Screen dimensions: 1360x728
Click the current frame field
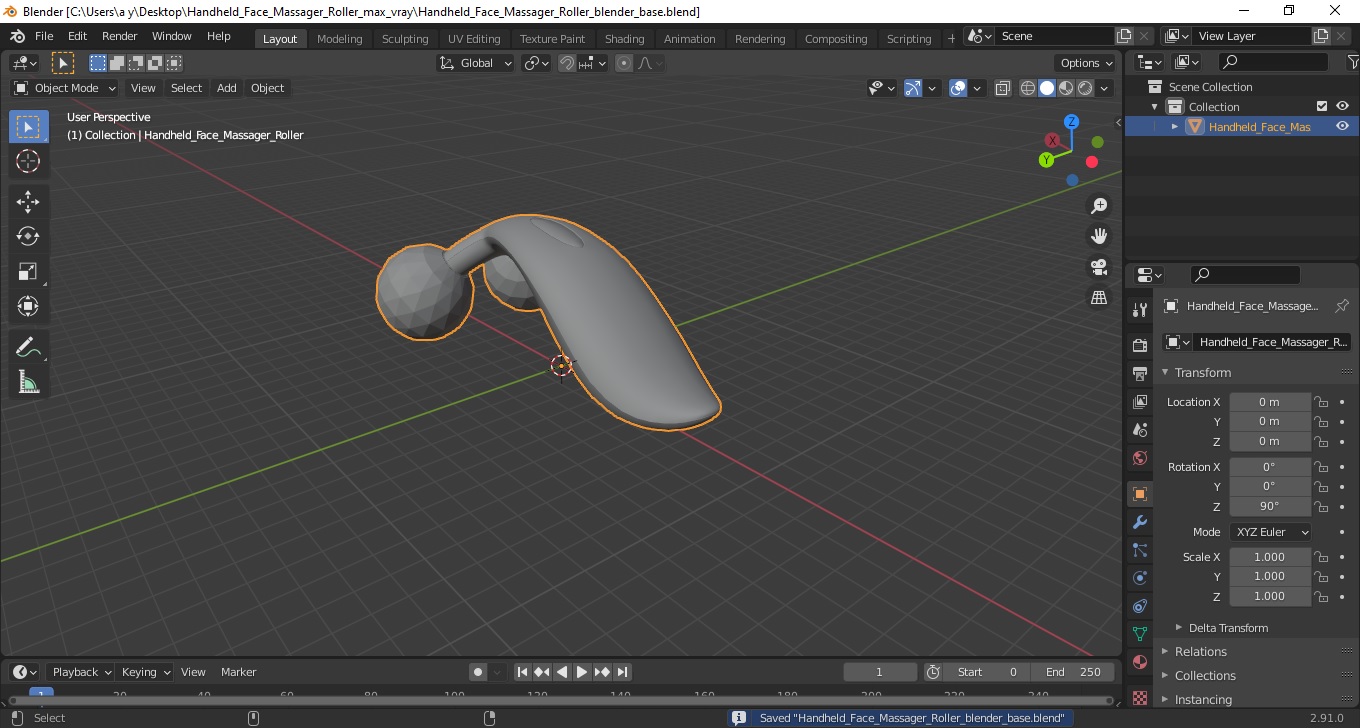pos(880,672)
